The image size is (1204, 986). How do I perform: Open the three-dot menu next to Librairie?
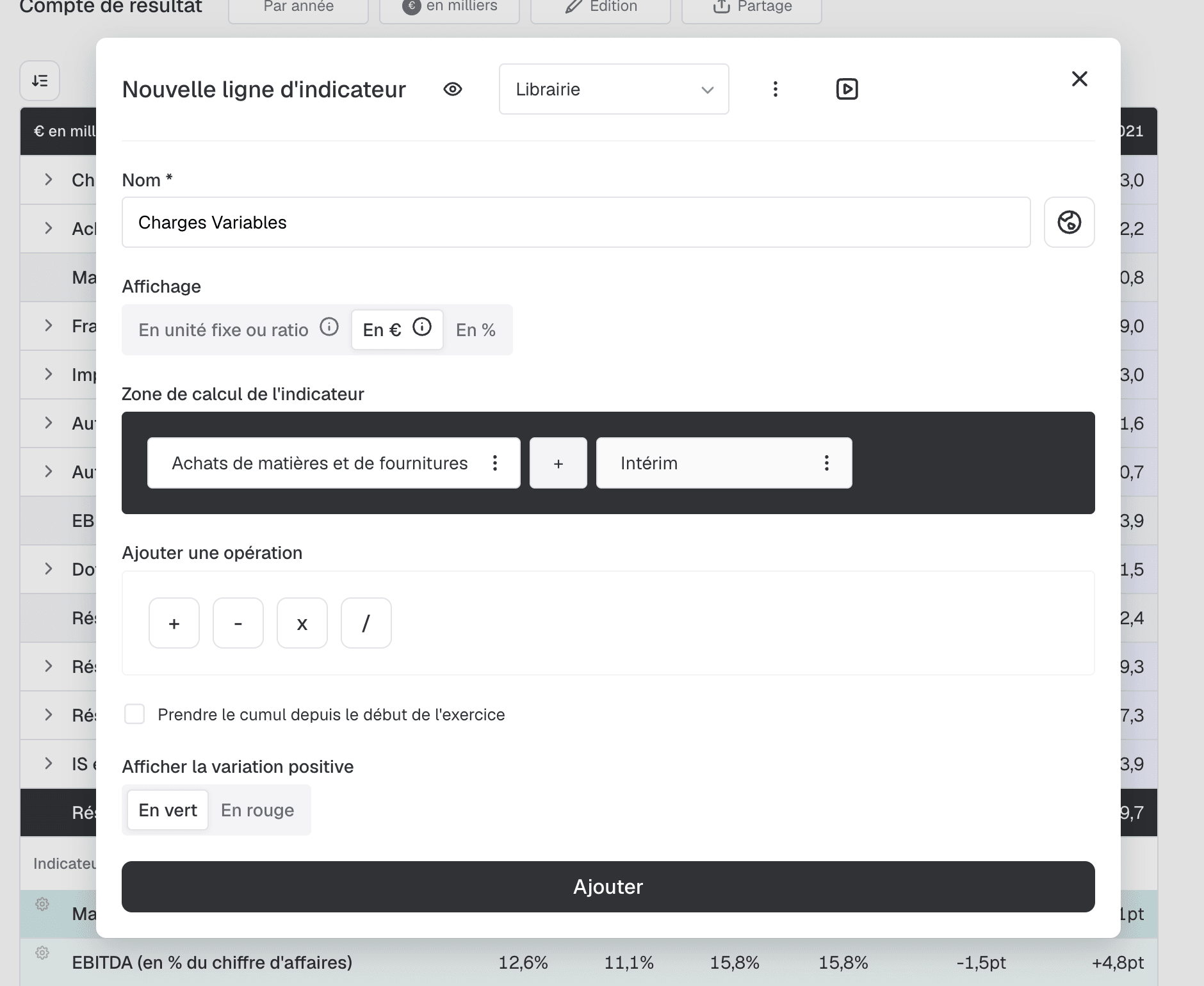776,89
